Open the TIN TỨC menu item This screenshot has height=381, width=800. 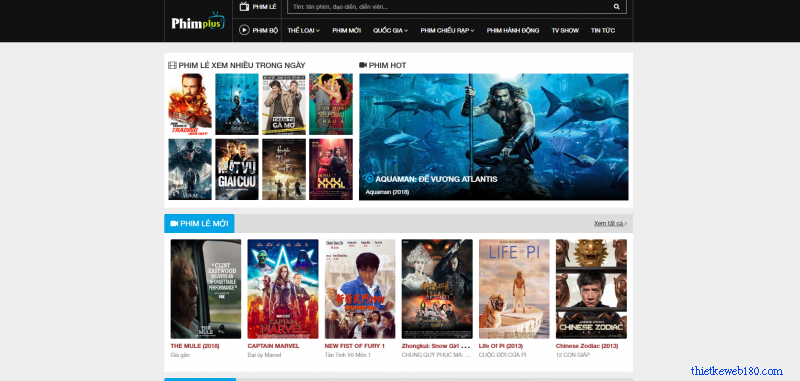pyautogui.click(x=603, y=31)
